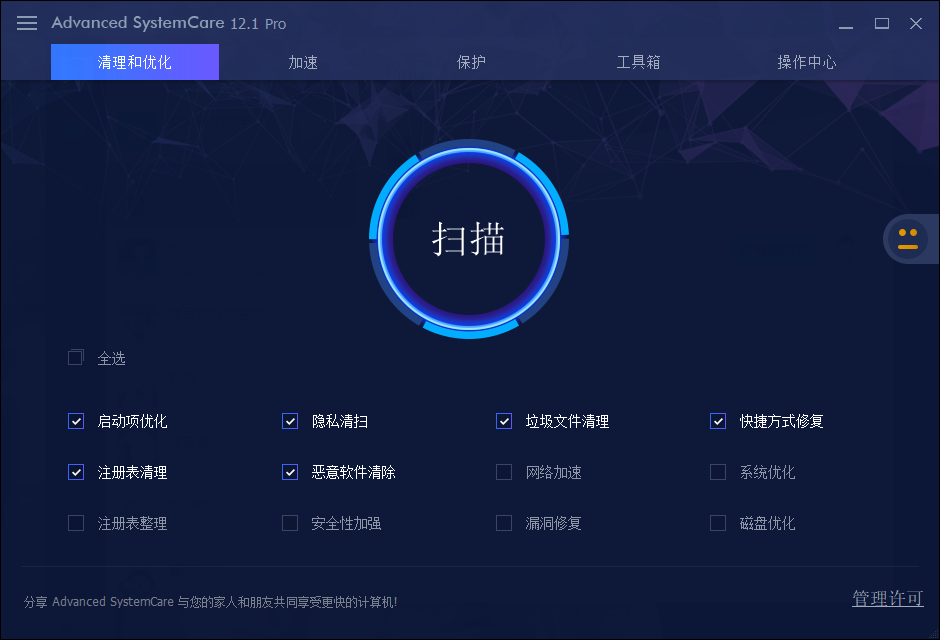The width and height of the screenshot is (940, 640).
Task: Switch to the 加速 tab
Action: [302, 61]
